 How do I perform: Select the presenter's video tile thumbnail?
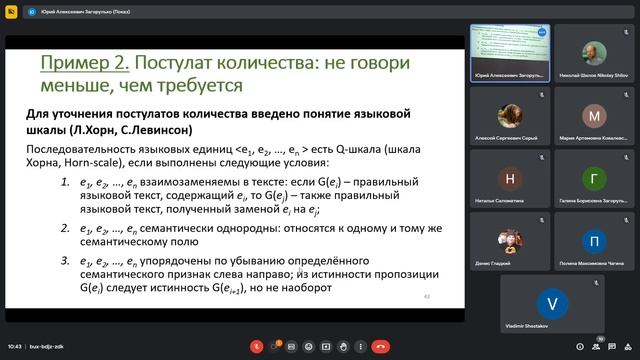[510, 53]
